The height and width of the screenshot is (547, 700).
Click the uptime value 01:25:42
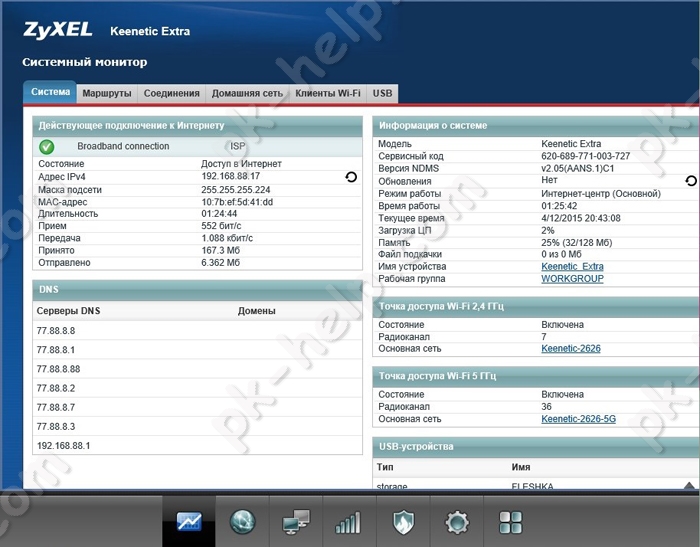[x=559, y=206]
